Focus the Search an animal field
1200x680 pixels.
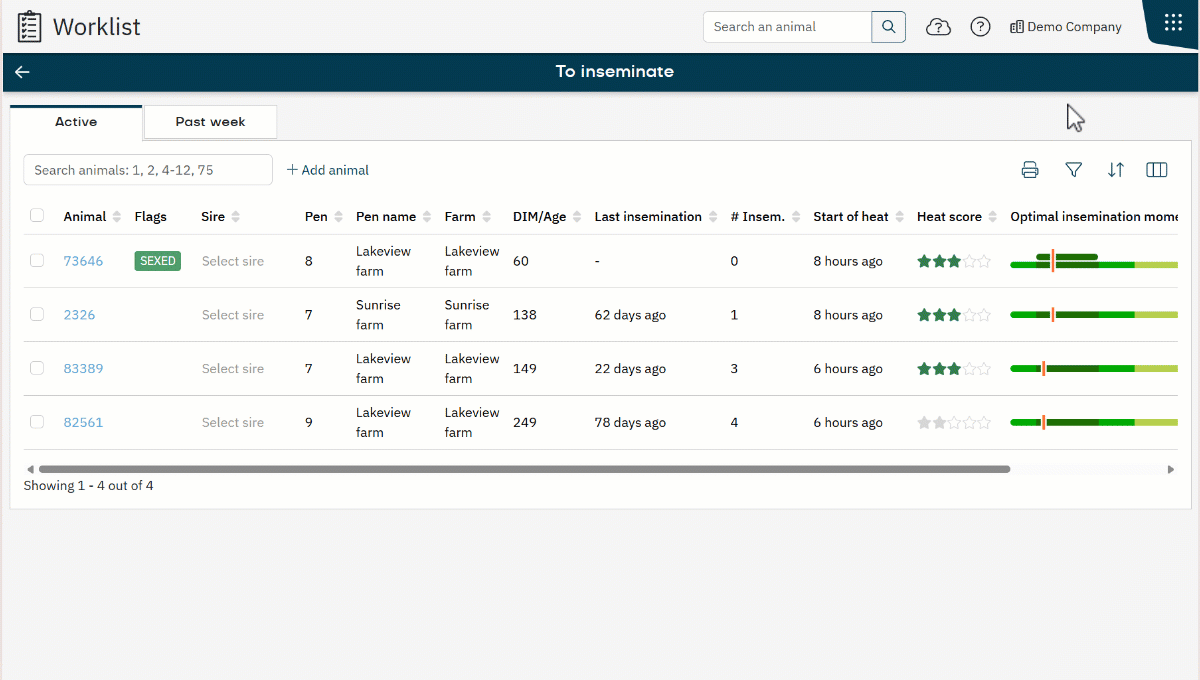point(788,27)
